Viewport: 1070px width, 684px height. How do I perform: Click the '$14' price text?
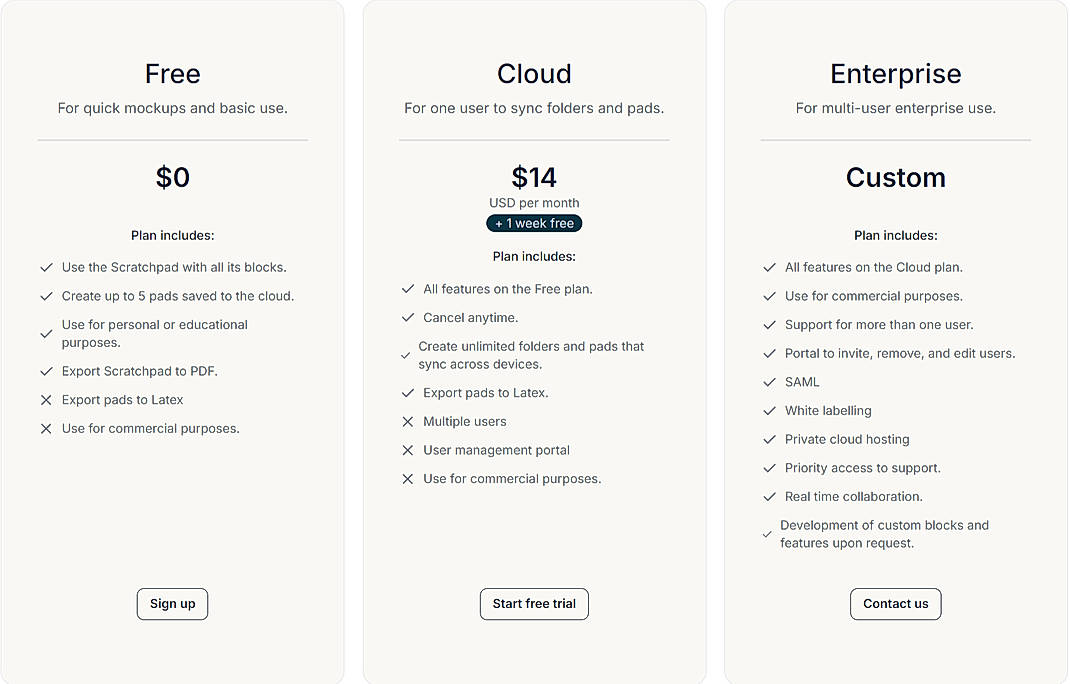pyautogui.click(x=534, y=176)
